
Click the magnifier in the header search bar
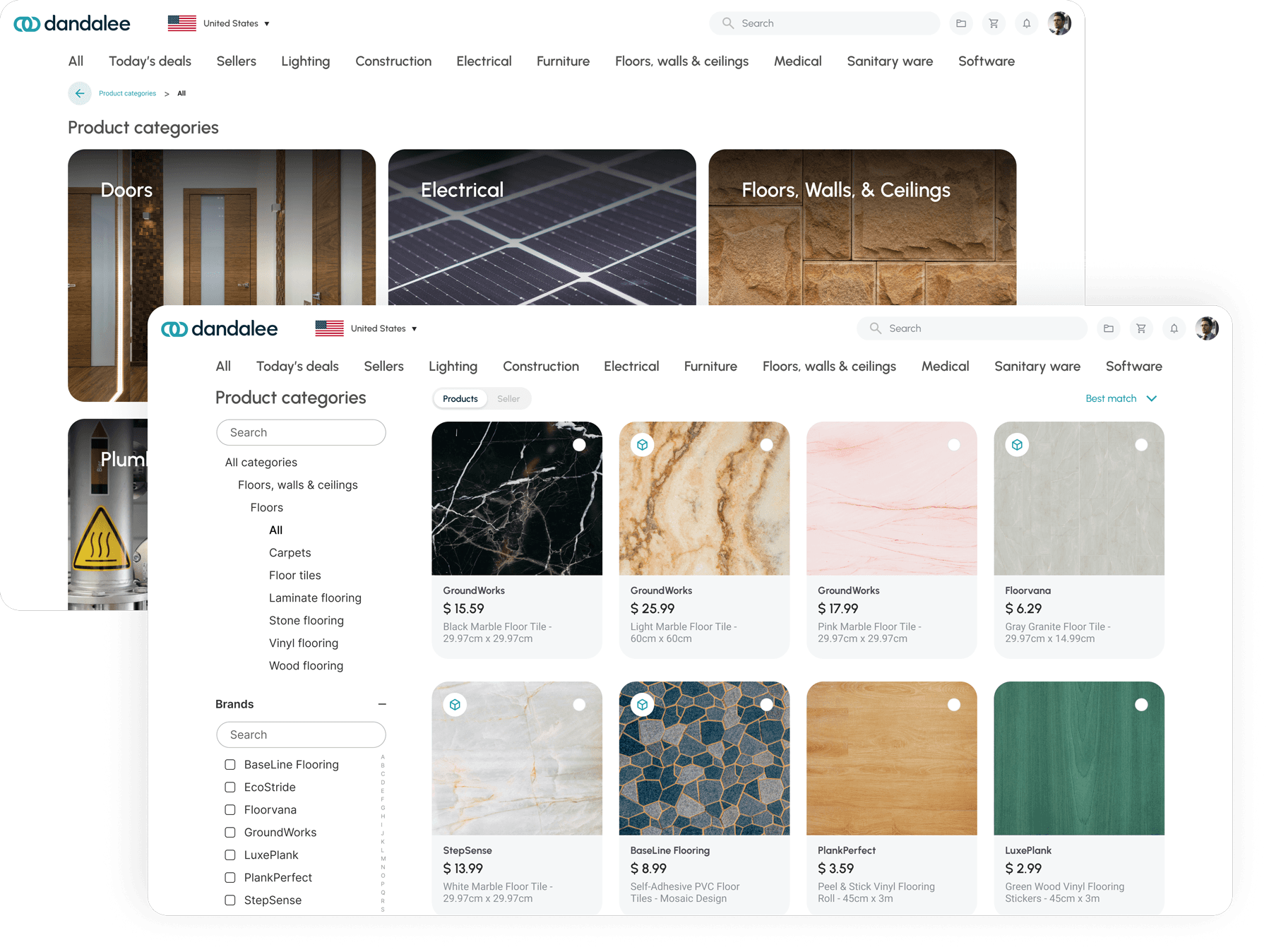point(875,328)
